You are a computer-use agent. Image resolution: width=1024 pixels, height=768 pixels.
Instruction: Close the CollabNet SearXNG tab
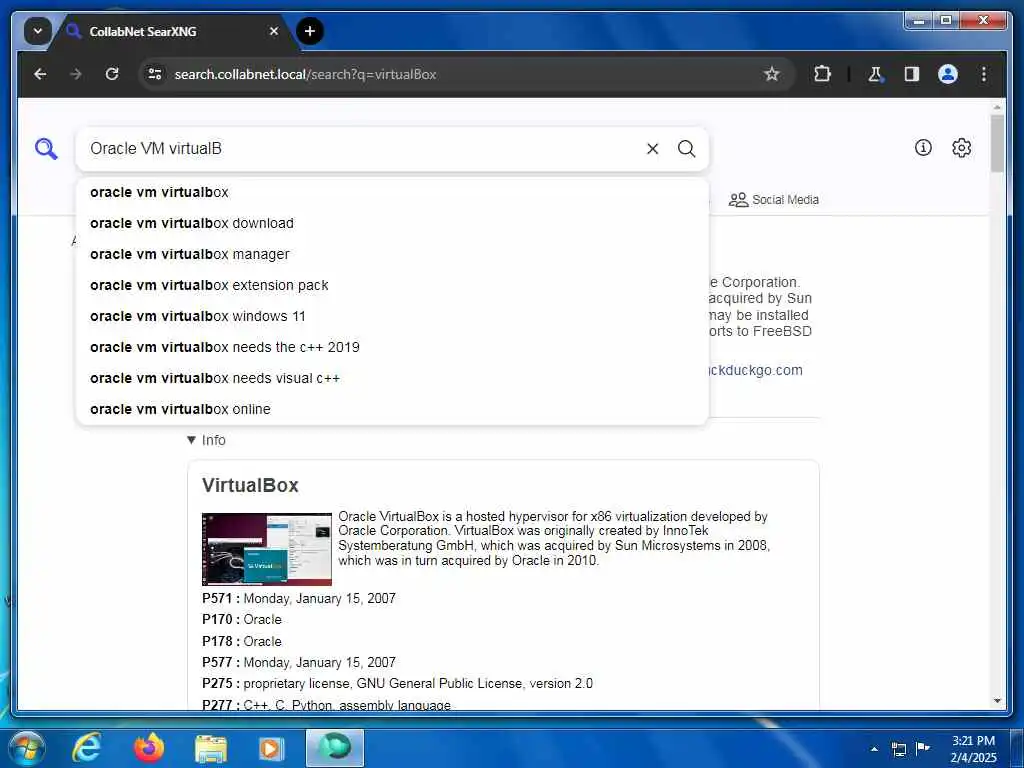tap(274, 31)
